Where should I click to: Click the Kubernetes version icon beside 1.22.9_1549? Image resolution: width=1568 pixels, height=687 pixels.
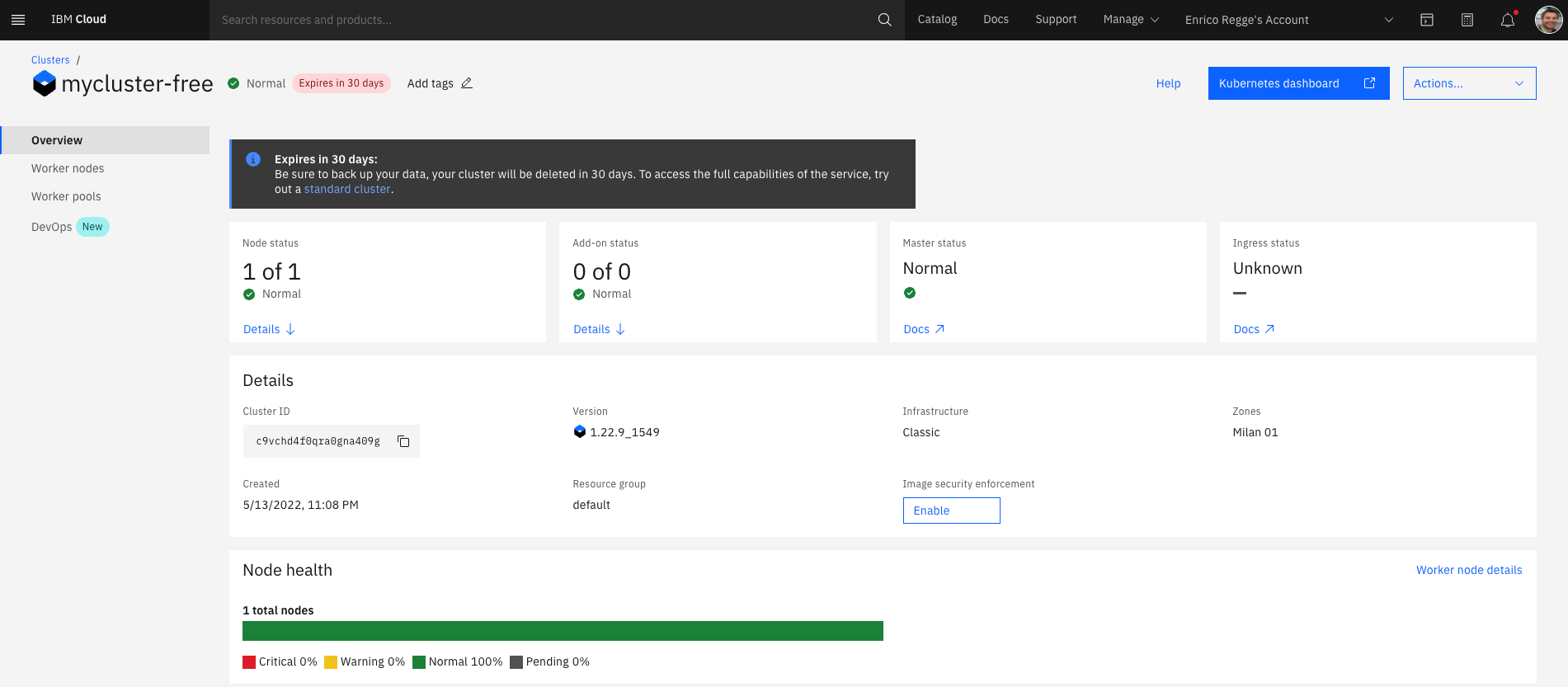pos(580,431)
